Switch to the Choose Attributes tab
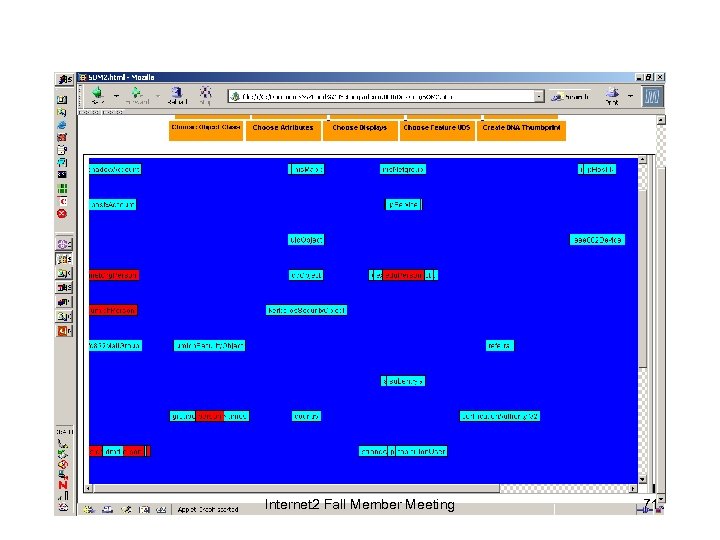Screen dimensions: 720x540 coord(283,130)
